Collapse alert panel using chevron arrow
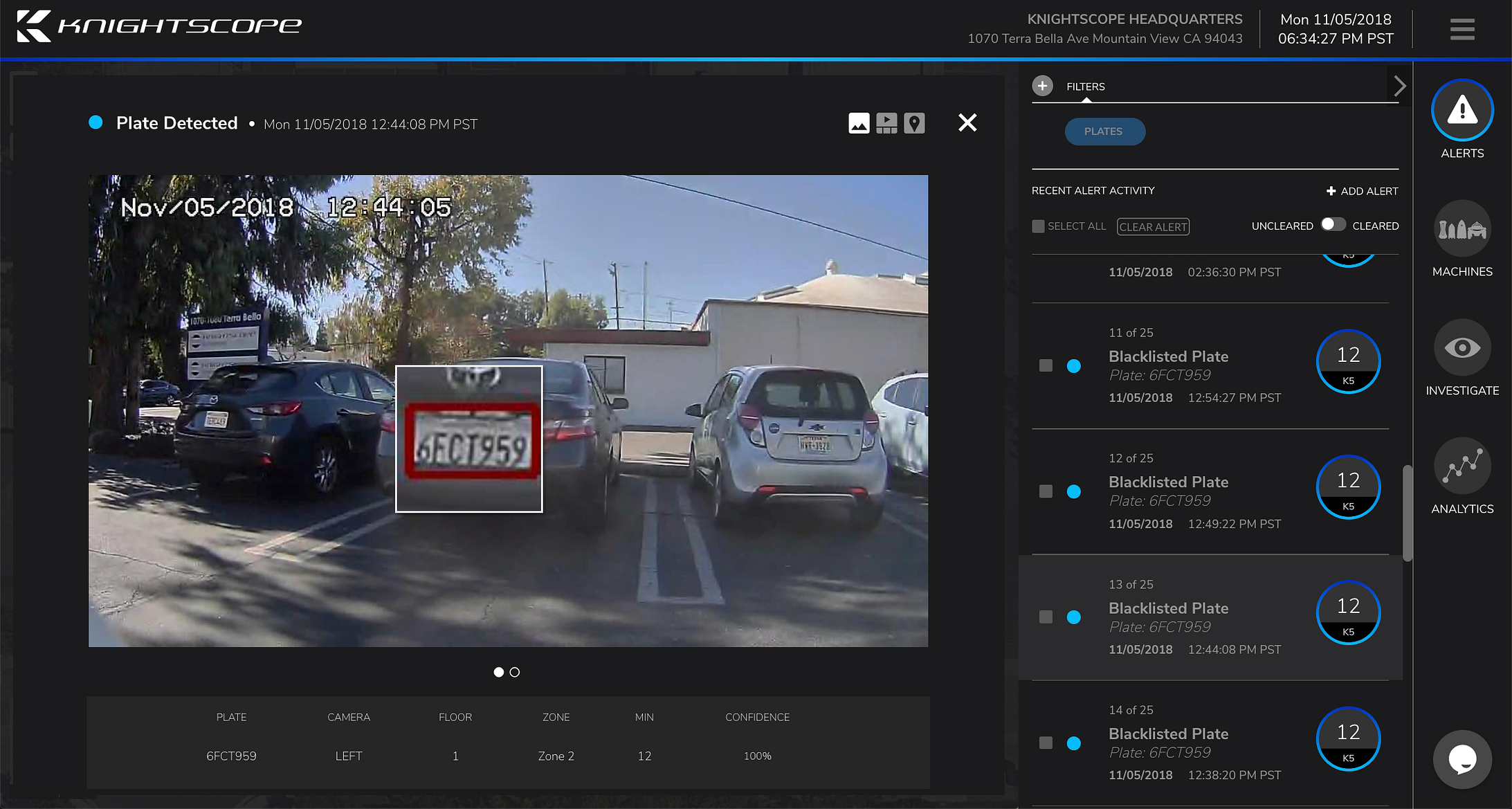The height and width of the screenshot is (809, 1512). [x=1399, y=86]
